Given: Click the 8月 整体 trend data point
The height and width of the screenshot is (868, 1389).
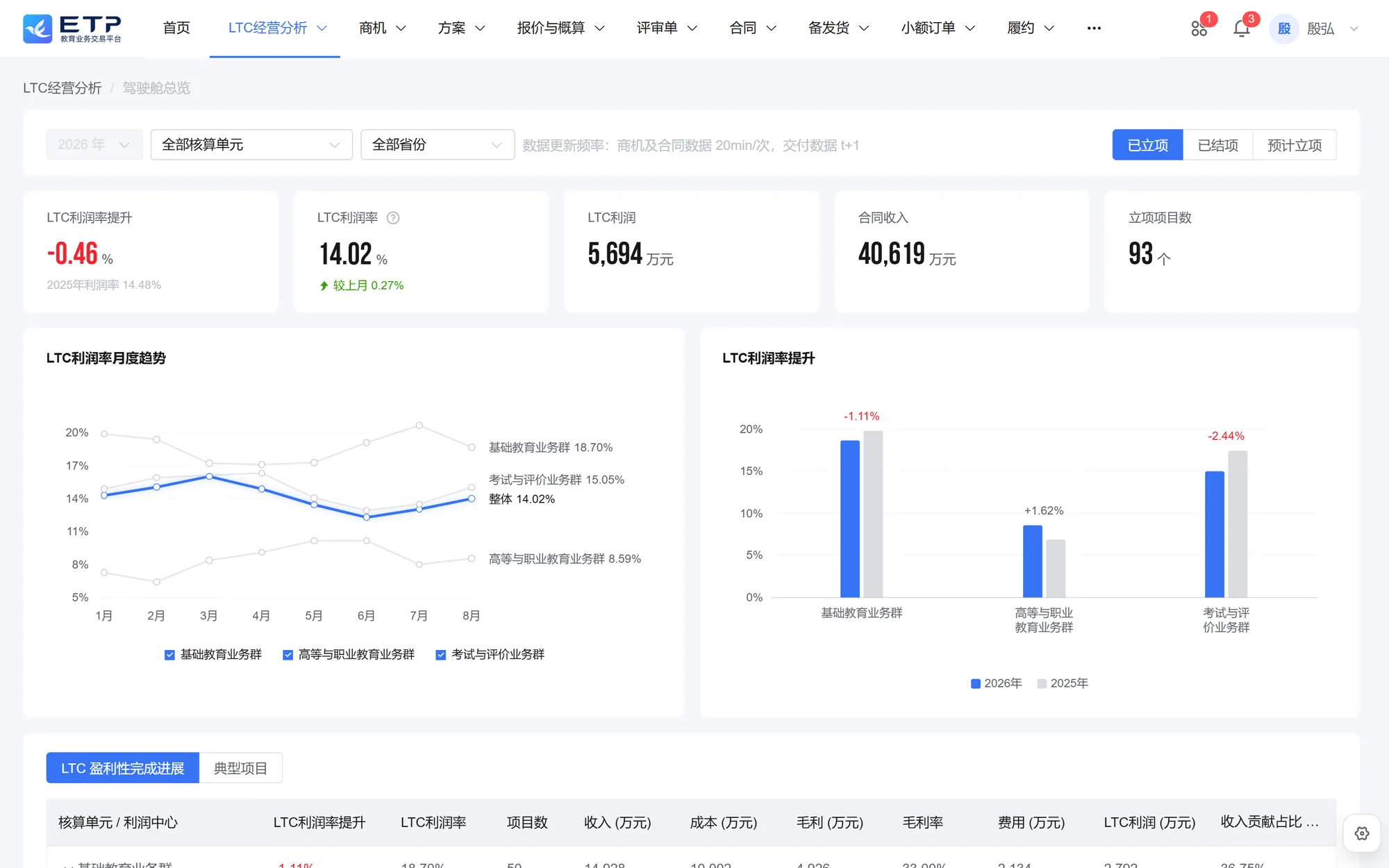Looking at the screenshot, I should click(x=472, y=499).
